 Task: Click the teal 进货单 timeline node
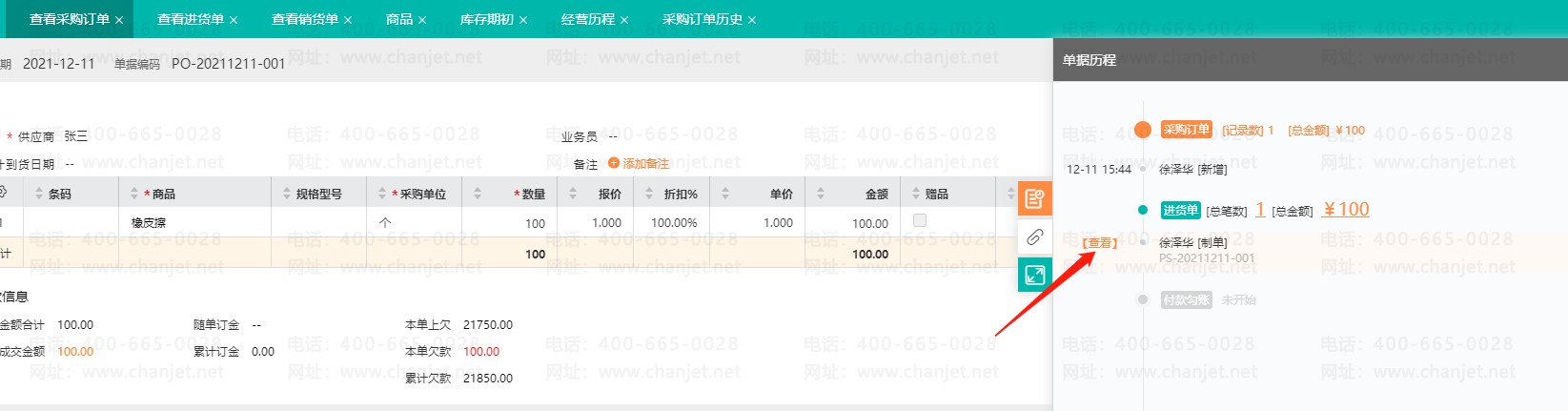[1143, 210]
